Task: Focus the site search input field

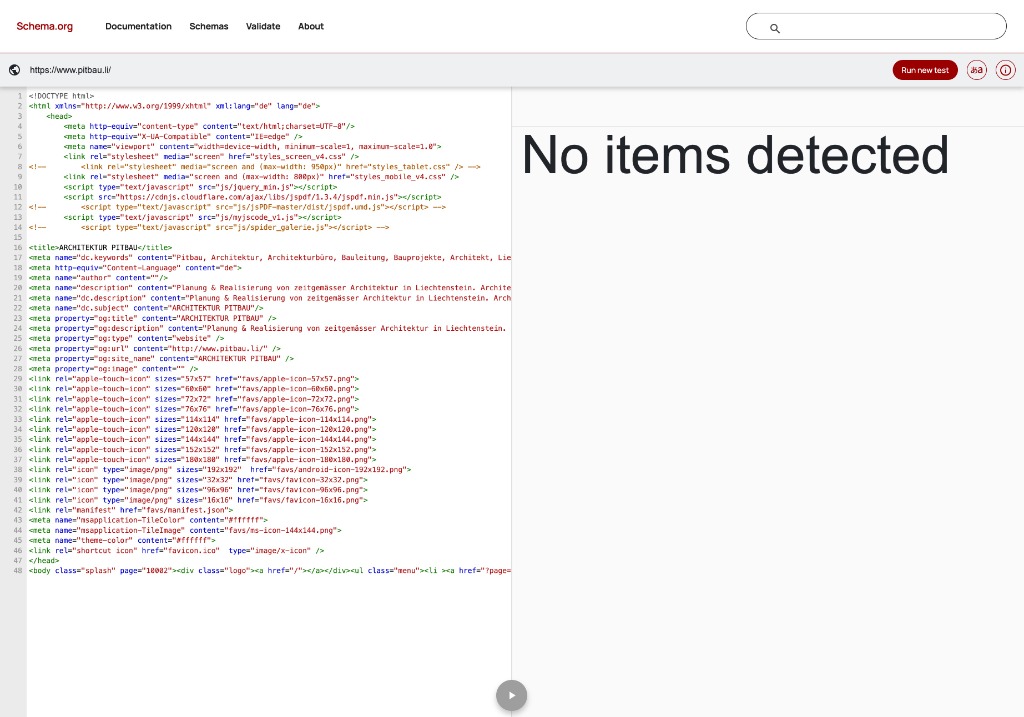Action: pyautogui.click(x=876, y=27)
